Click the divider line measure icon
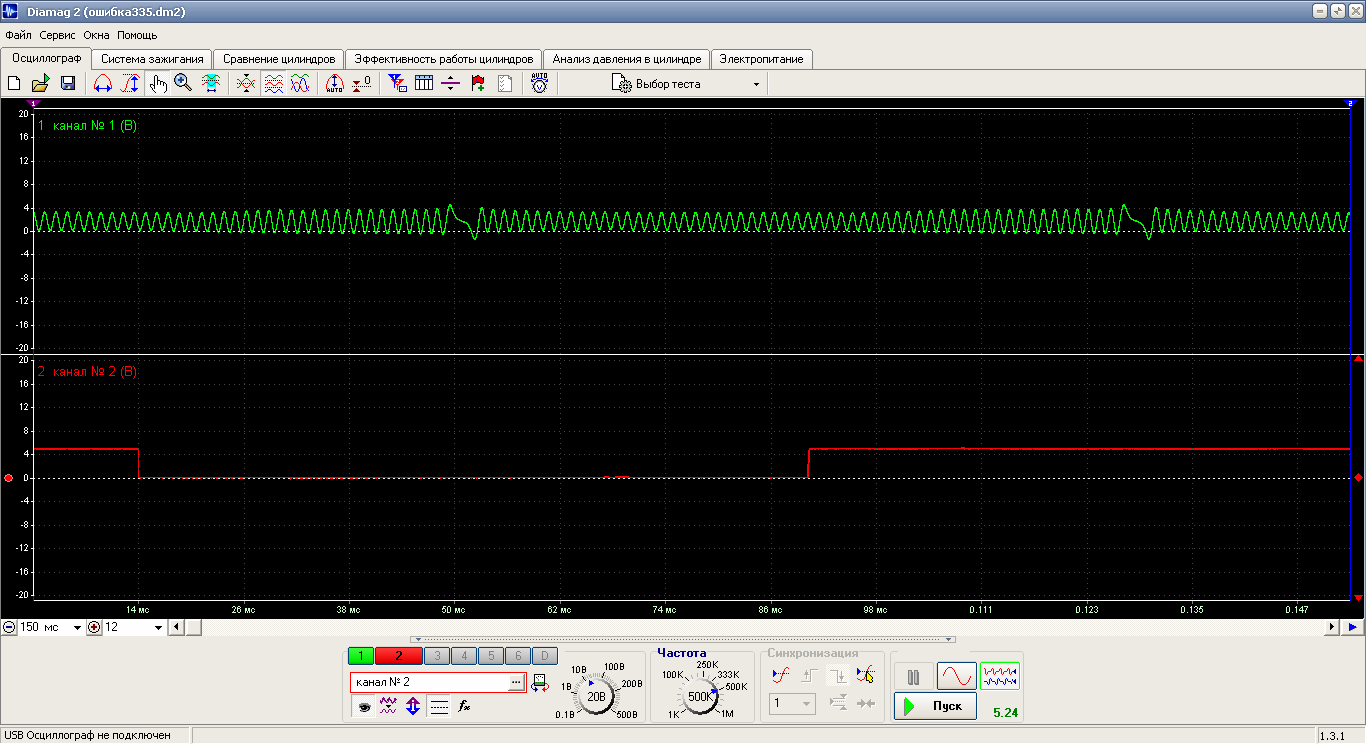Screen dimensions: 1366x744 pyautogui.click(x=451, y=84)
